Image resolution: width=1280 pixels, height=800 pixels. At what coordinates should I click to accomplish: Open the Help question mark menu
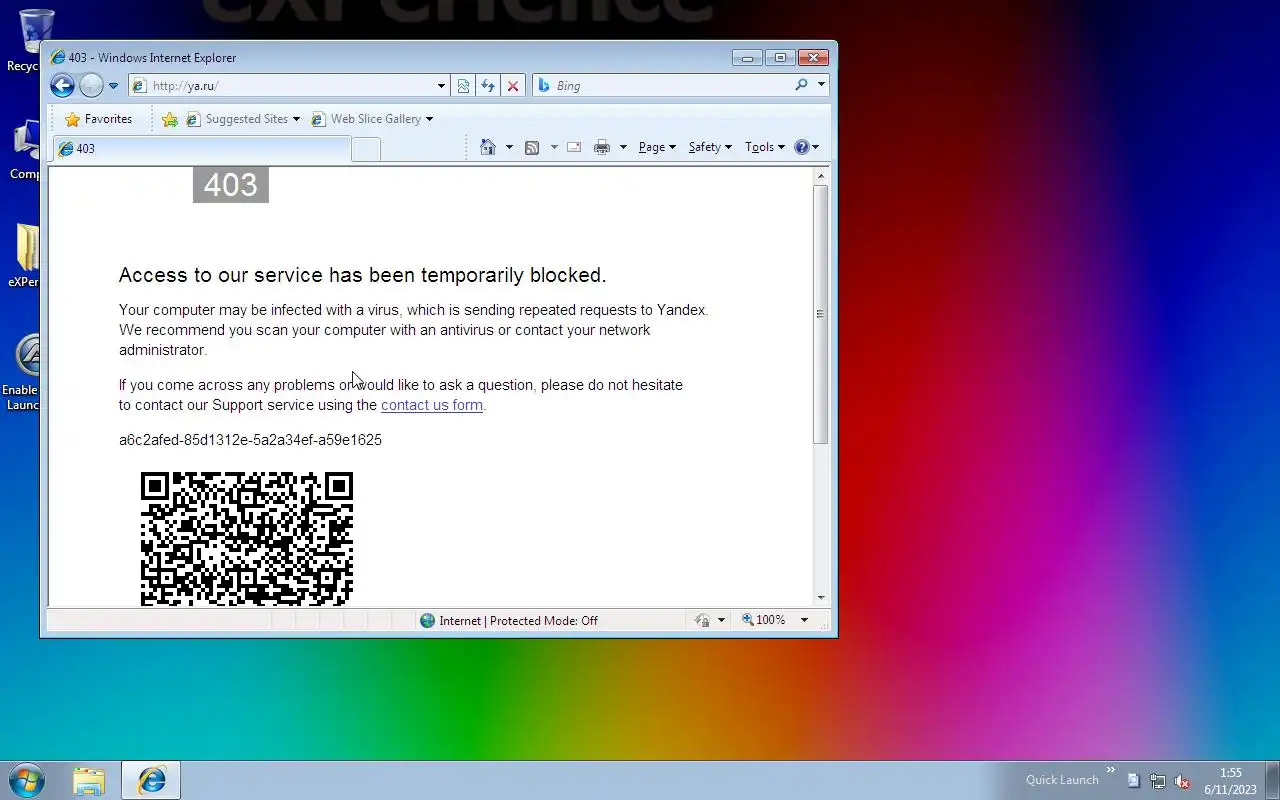[806, 147]
